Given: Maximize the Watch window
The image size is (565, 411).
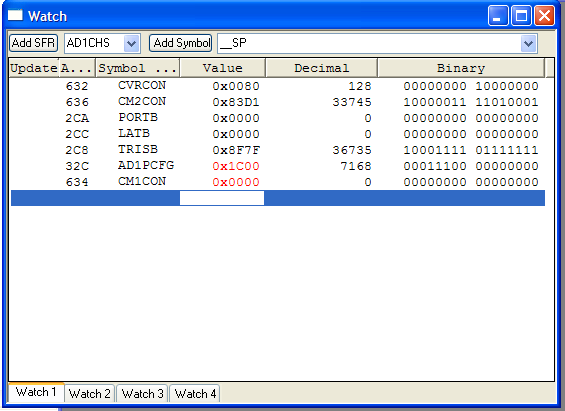Looking at the screenshot, I should coord(521,16).
